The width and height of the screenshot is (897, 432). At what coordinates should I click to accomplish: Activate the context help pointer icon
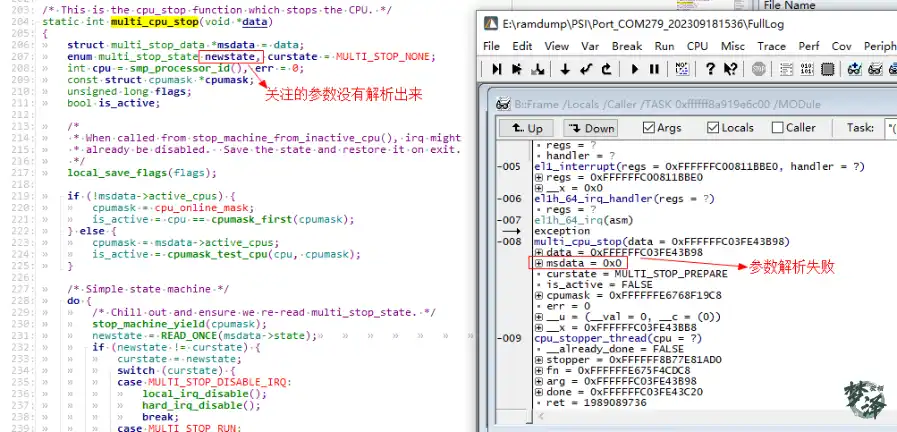(731, 69)
